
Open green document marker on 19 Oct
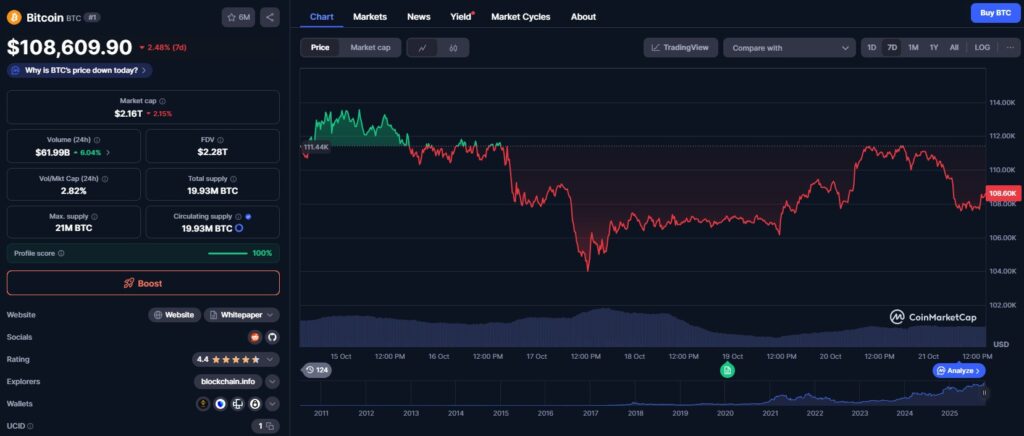[728, 370]
